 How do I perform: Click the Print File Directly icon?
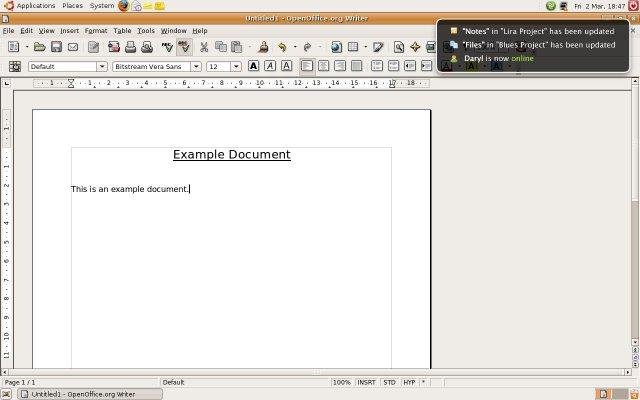click(x=129, y=47)
